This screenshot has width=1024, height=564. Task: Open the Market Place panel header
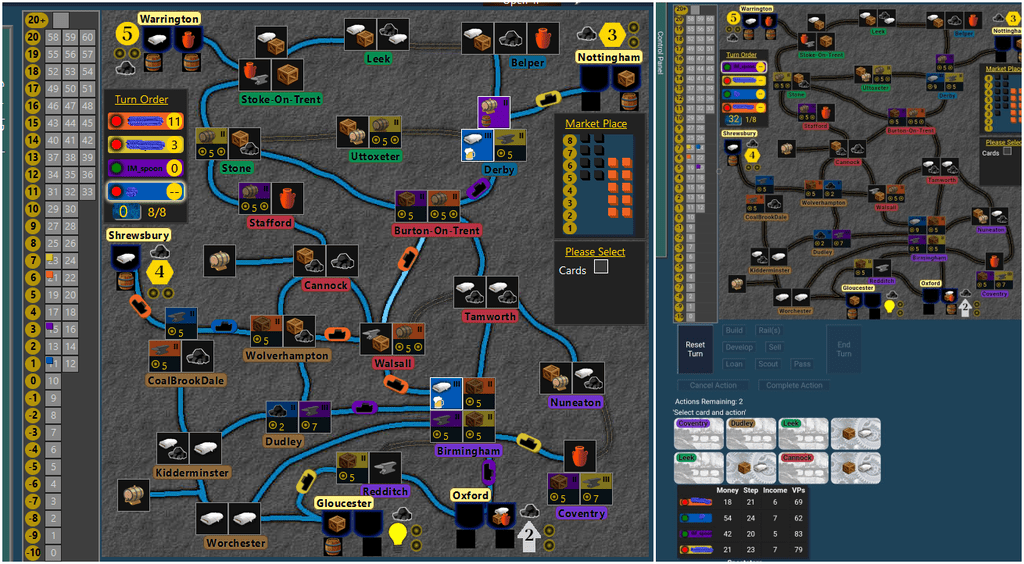coord(596,124)
